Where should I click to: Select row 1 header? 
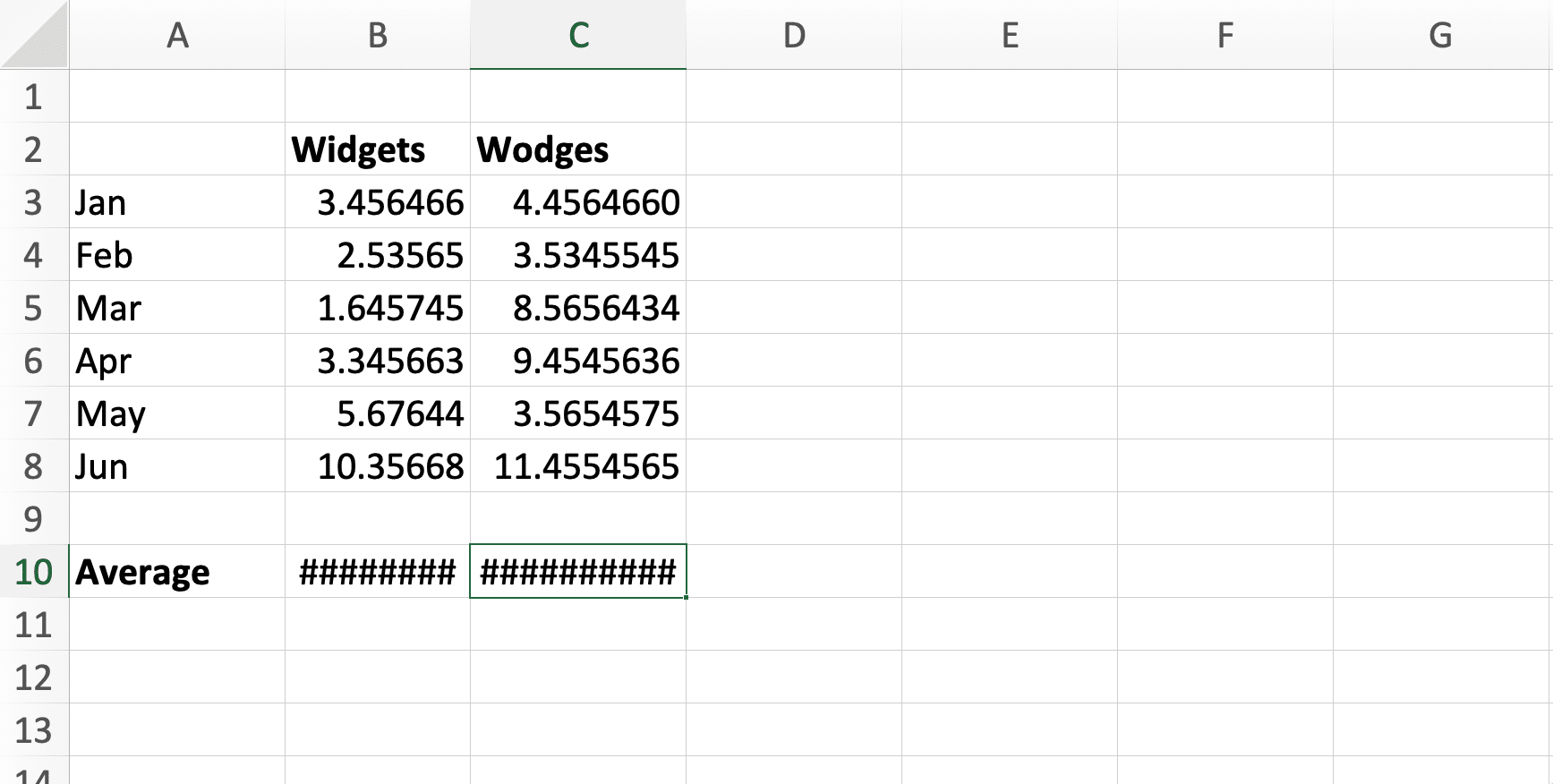34,96
